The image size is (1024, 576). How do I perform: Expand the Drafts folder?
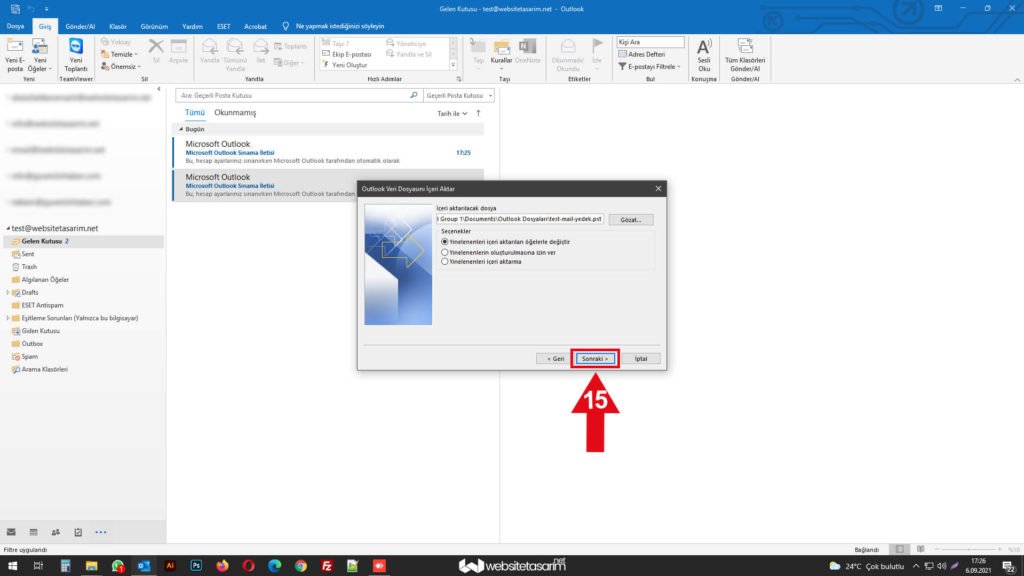8,292
